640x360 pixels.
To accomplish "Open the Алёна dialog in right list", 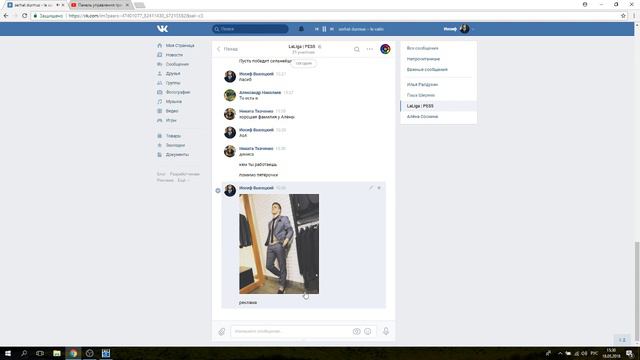I will coord(422,117).
